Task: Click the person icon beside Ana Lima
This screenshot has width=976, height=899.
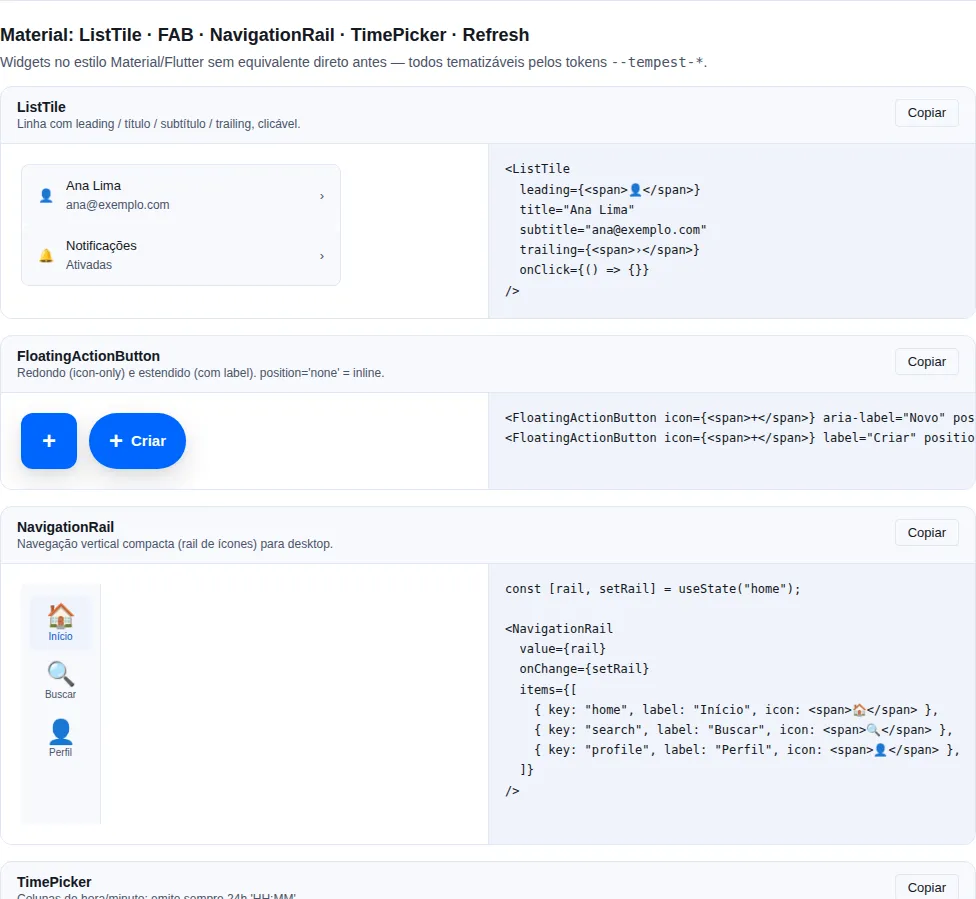Action: click(46, 195)
